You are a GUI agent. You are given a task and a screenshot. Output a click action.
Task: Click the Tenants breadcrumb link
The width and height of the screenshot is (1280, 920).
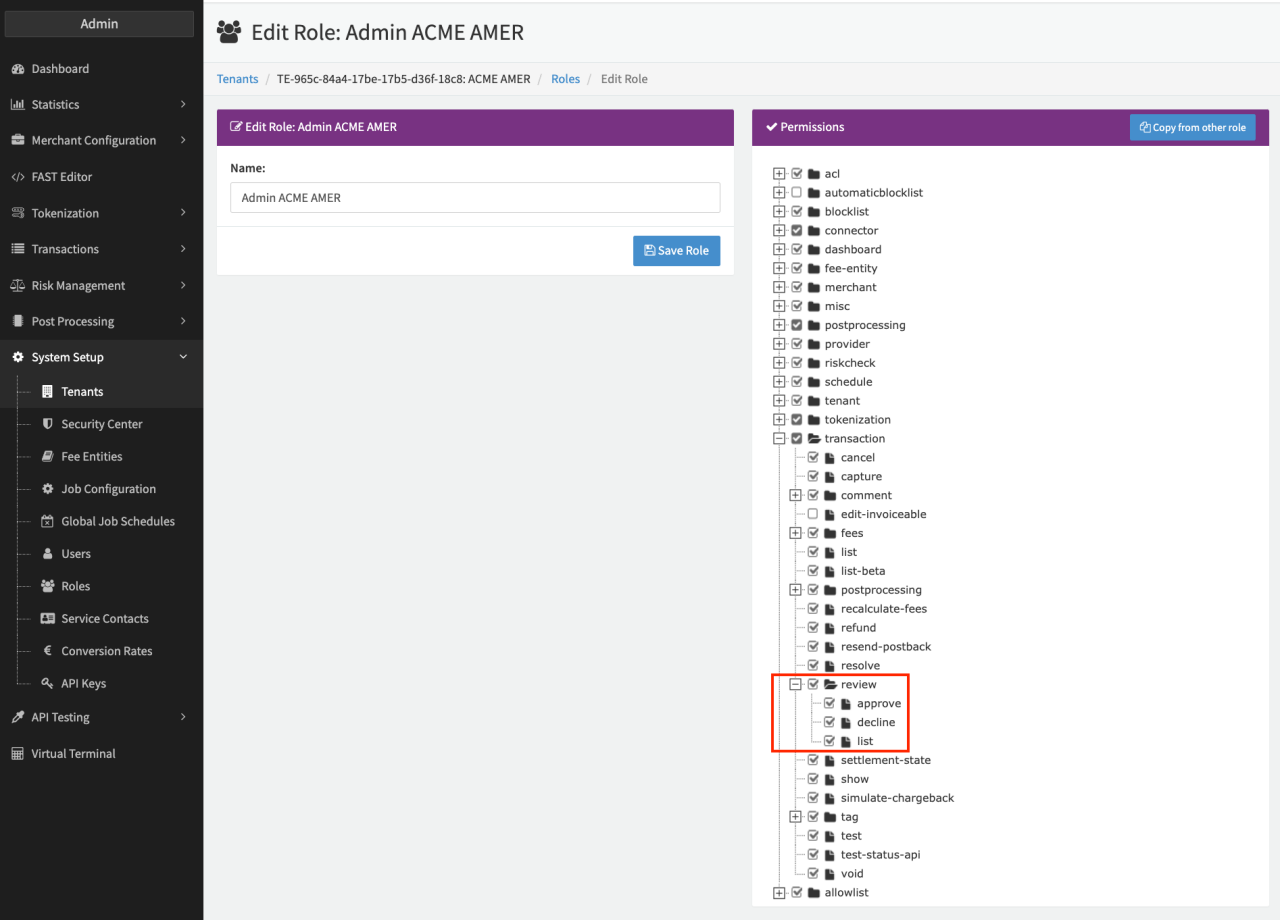click(x=238, y=79)
